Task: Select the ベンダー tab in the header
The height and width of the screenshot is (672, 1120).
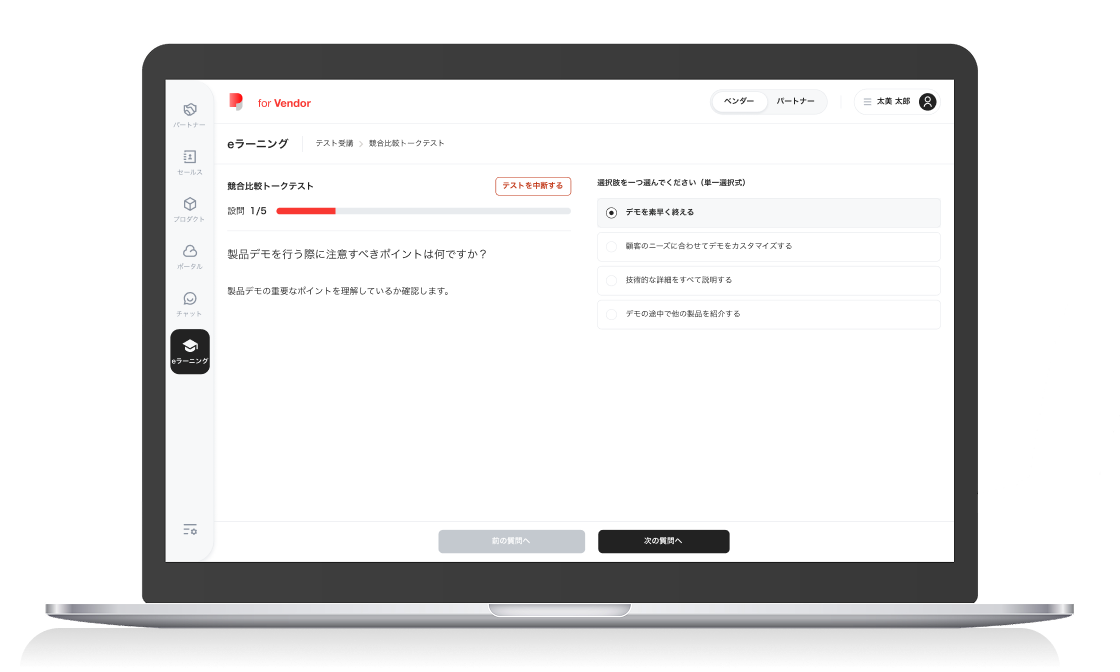Action: (x=739, y=101)
